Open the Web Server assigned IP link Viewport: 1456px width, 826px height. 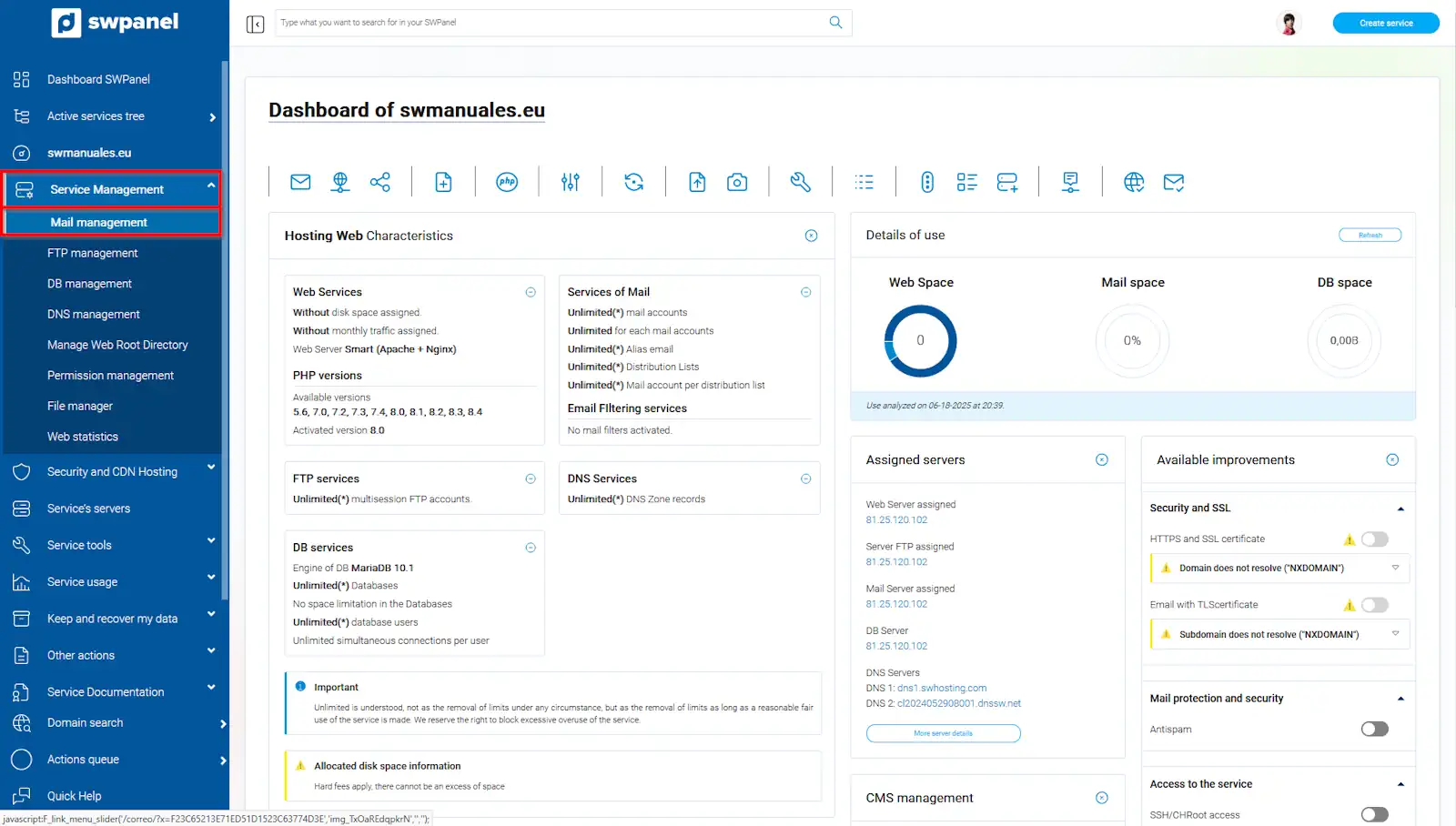[x=896, y=520]
